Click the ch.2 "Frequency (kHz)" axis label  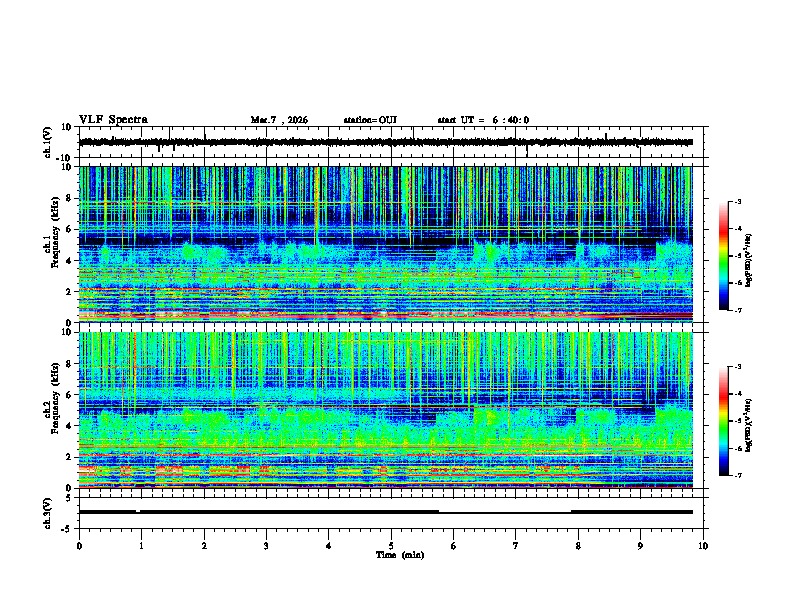(55, 398)
